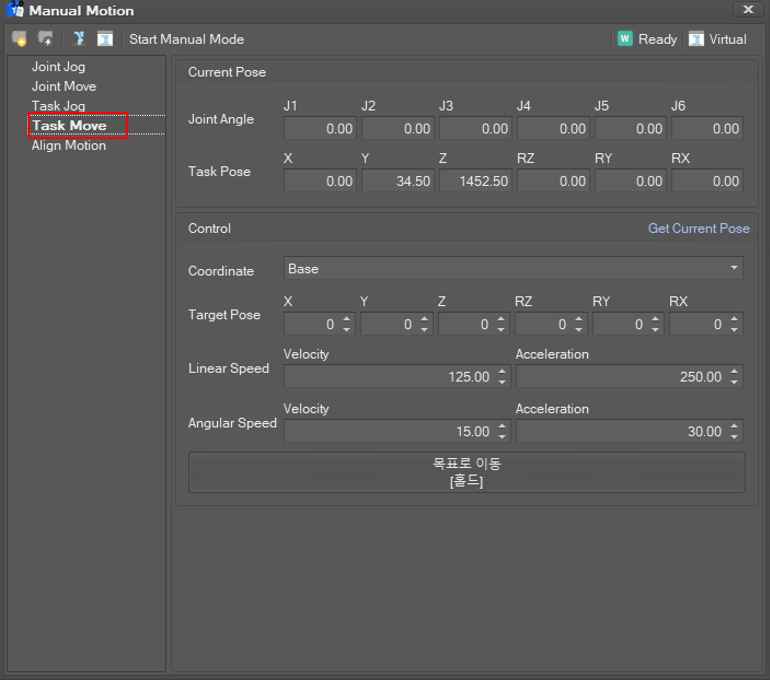Image resolution: width=770 pixels, height=680 pixels.
Task: Decrease Target Pose RX with the down arrow
Action: click(x=734, y=329)
